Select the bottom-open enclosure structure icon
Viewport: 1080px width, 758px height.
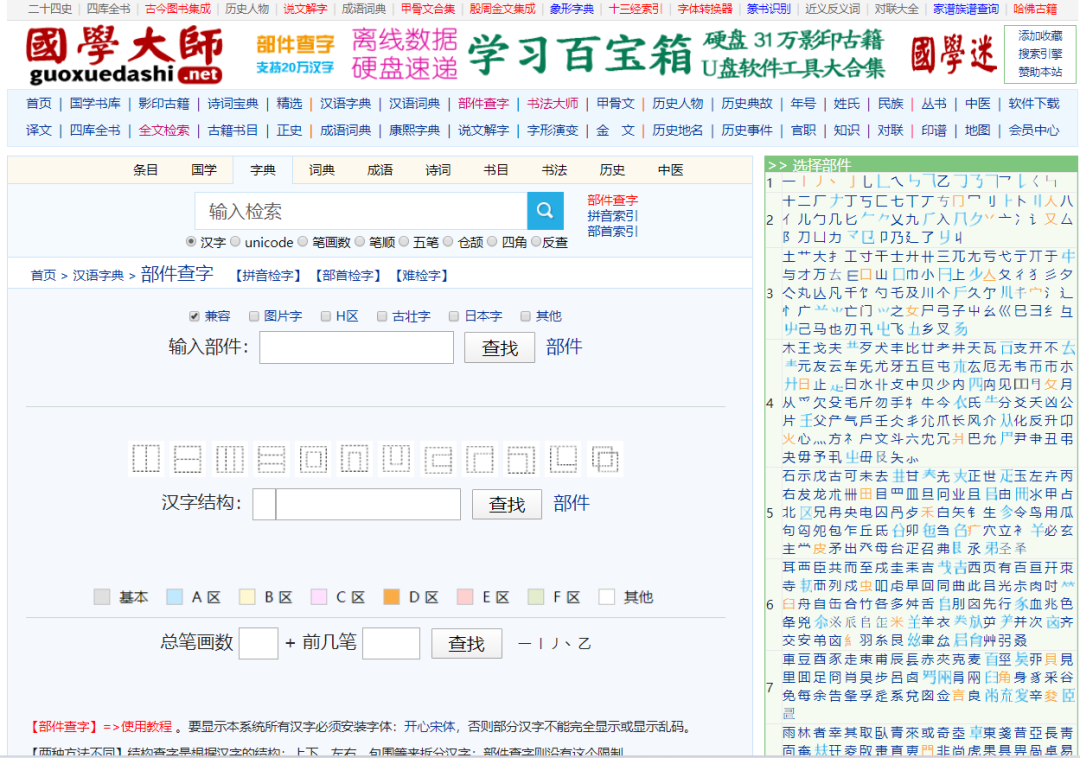coord(354,457)
